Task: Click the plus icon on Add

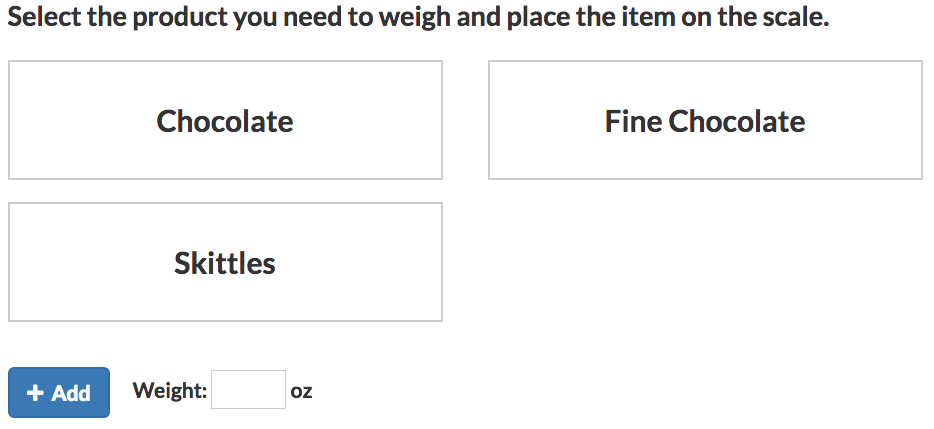Action: click(x=35, y=393)
